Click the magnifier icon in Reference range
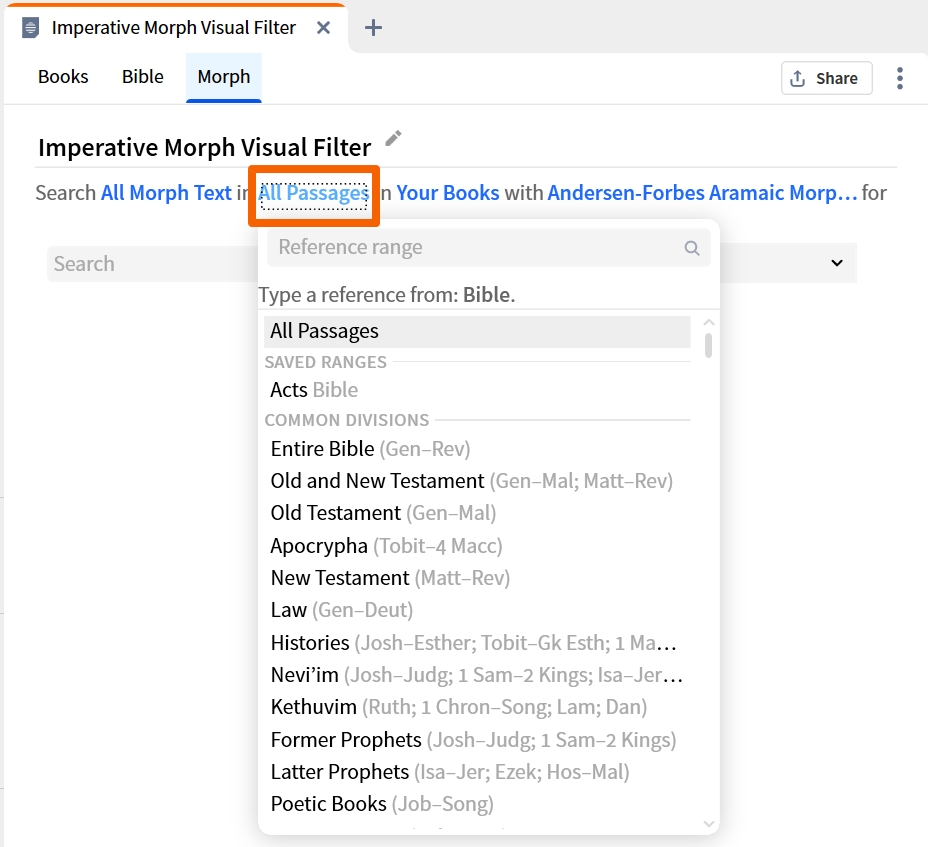Viewport: 928px width, 847px height. click(692, 248)
